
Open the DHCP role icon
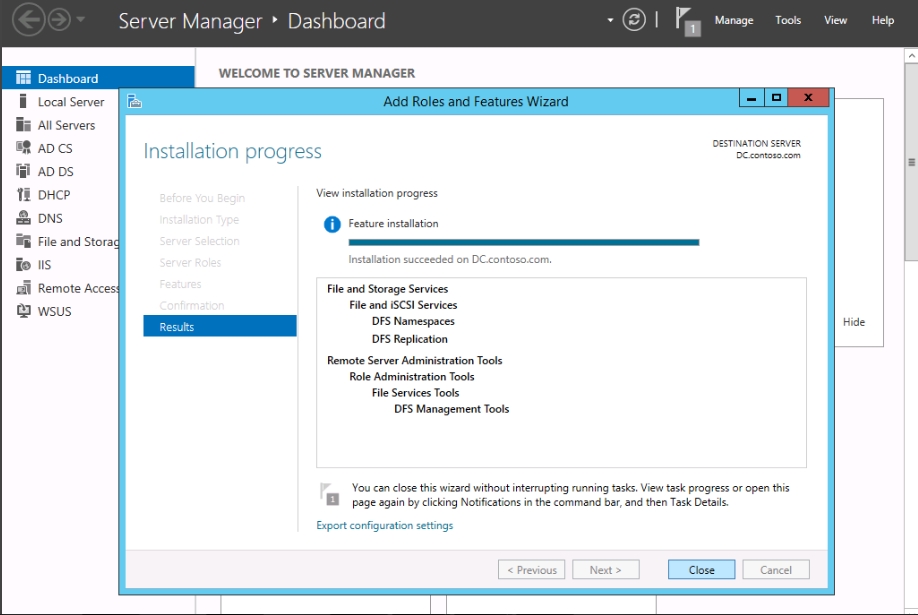[23, 195]
